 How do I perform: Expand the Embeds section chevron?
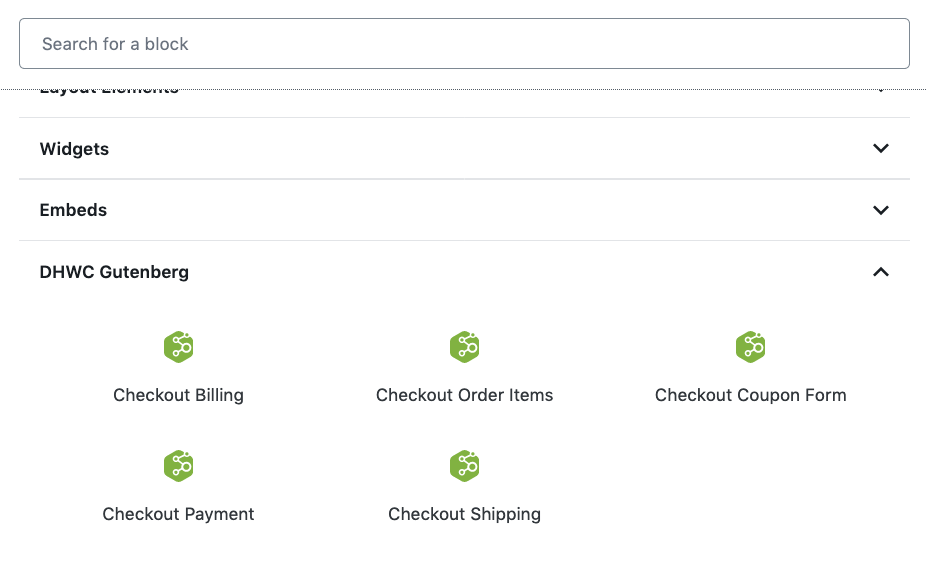pos(880,210)
